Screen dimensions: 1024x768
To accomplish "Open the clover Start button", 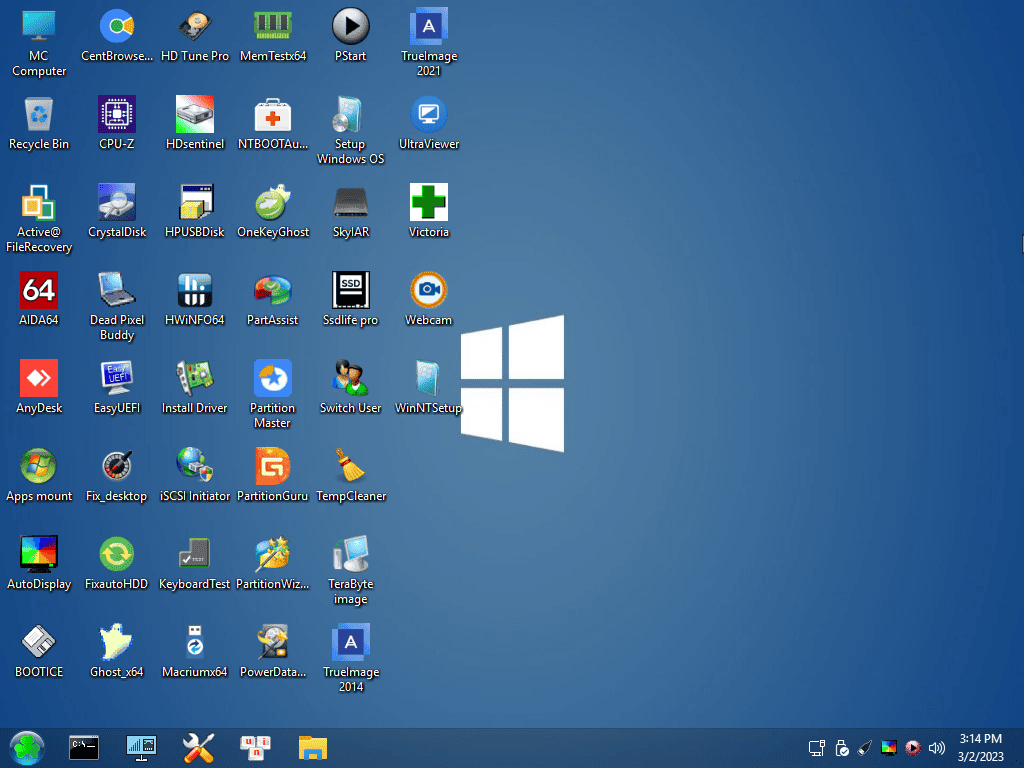I will (x=27, y=748).
